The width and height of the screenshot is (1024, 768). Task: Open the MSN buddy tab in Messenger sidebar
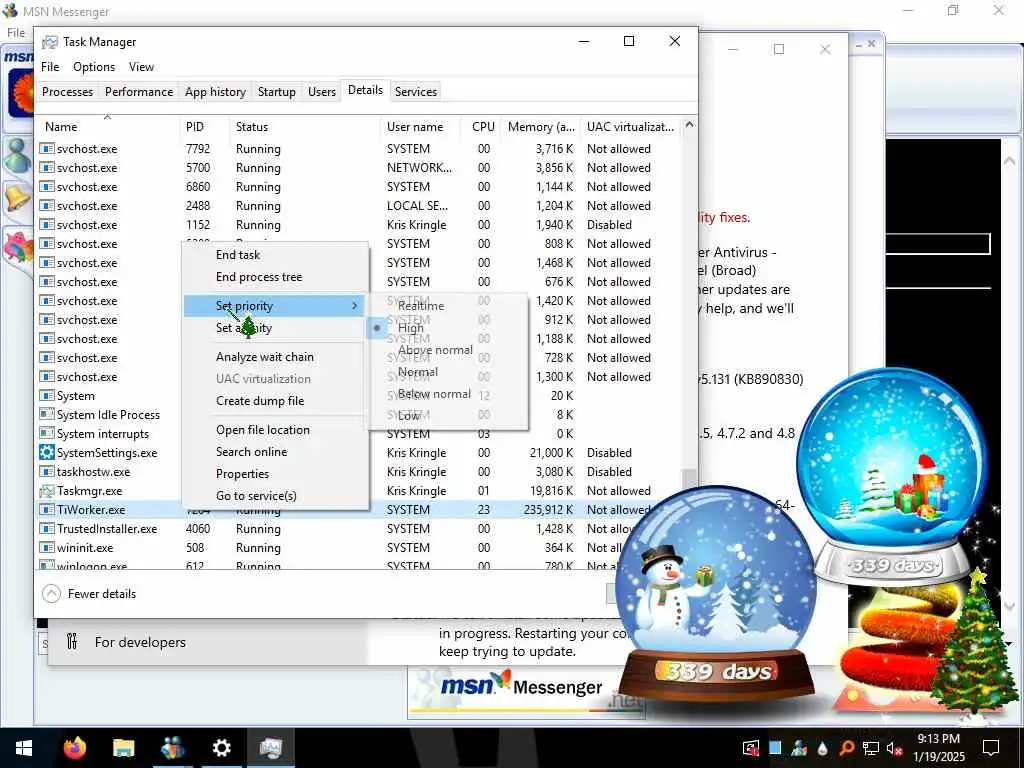click(17, 157)
